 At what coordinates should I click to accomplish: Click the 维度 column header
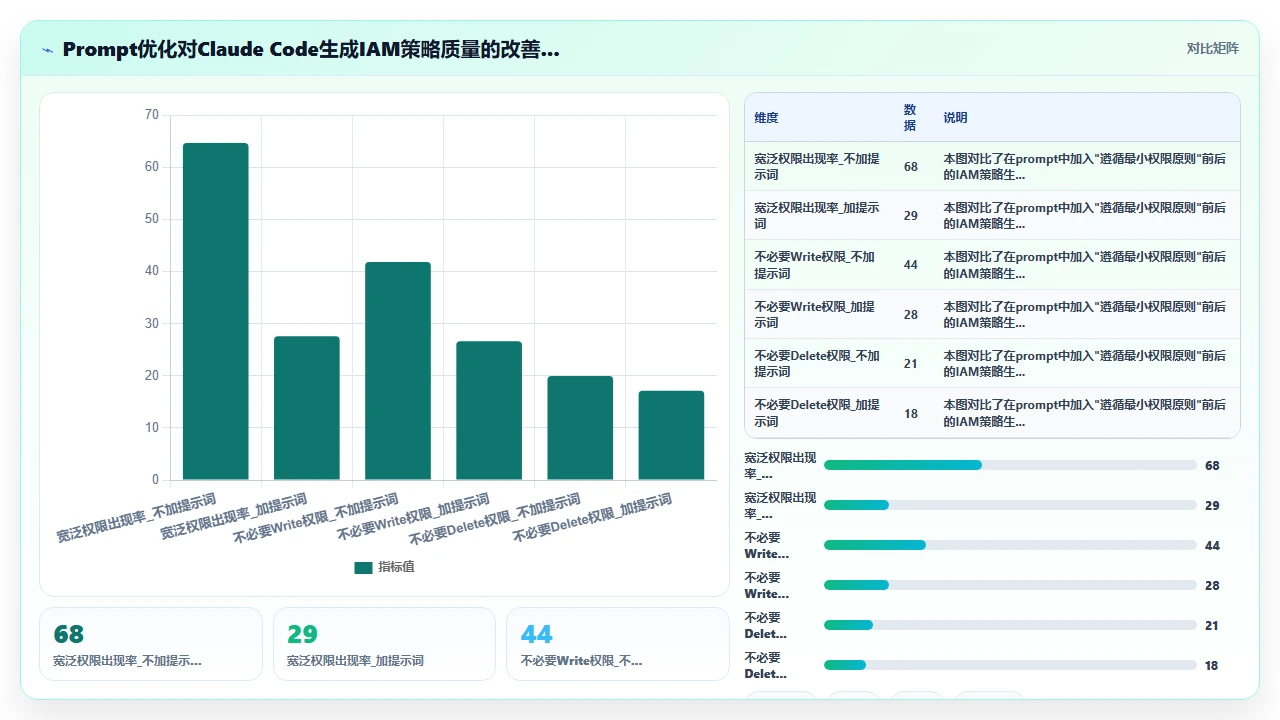point(766,118)
